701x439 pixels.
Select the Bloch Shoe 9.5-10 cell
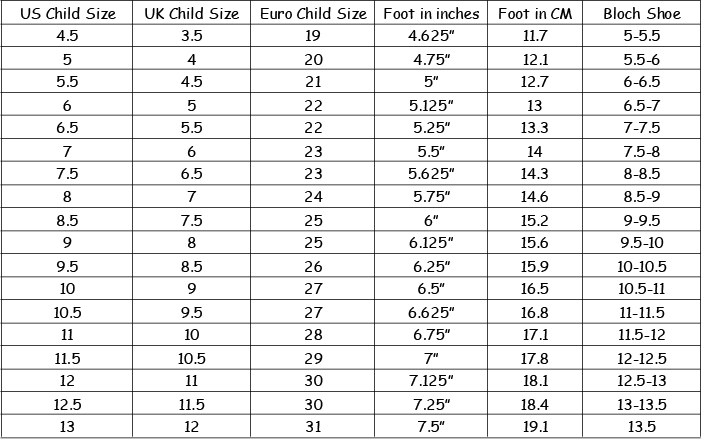(x=642, y=242)
